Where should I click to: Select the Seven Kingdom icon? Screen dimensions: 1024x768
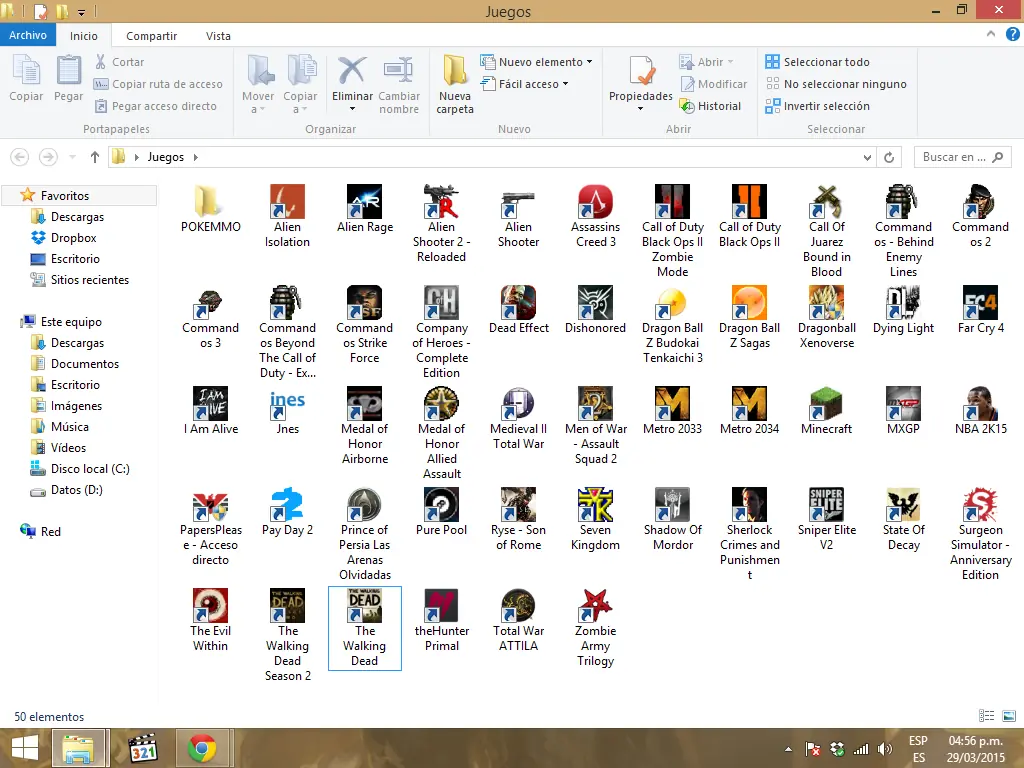click(596, 520)
